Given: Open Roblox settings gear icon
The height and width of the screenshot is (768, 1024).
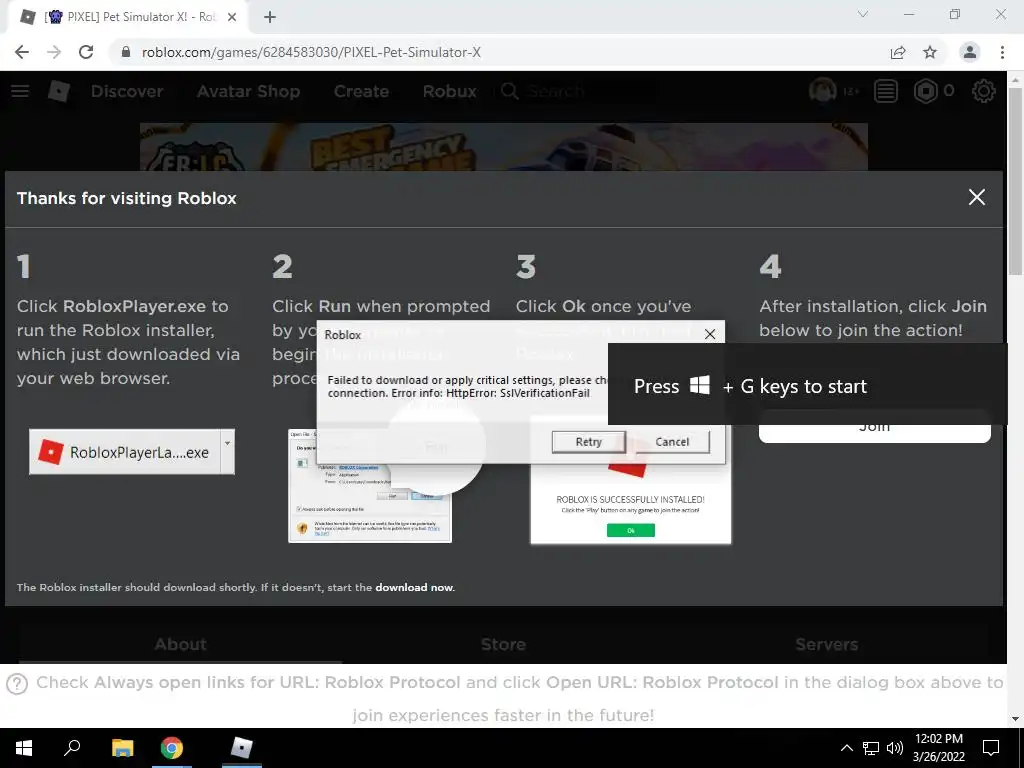Looking at the screenshot, I should pyautogui.click(x=984, y=91).
